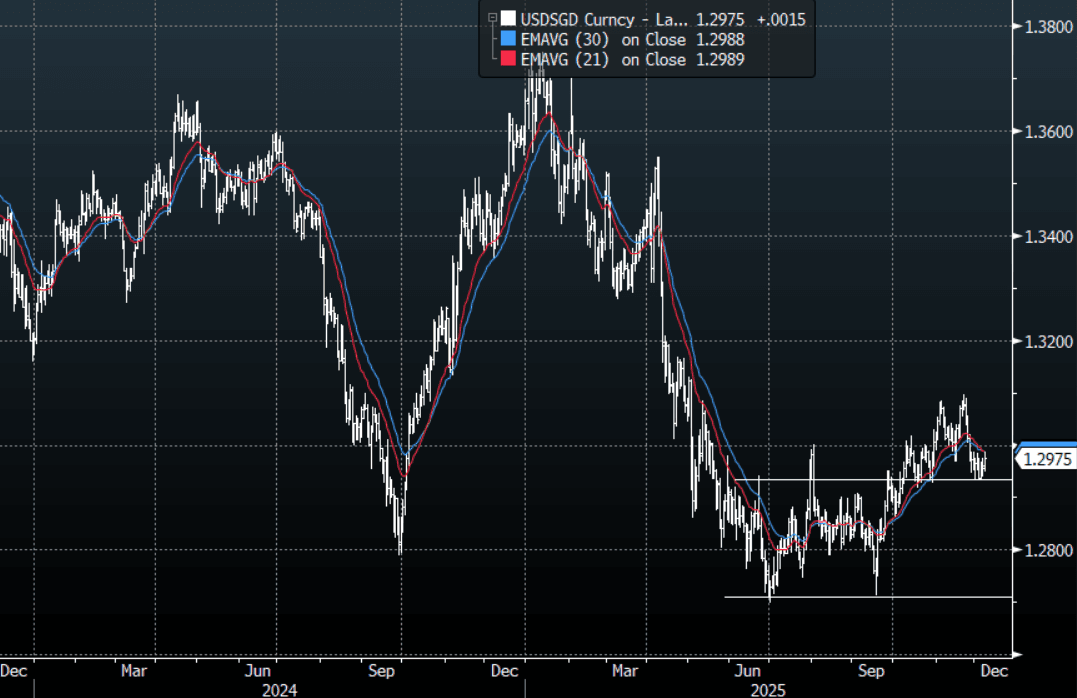Click the 2025 year label on time axis
This screenshot has height=698, width=1077.
767,689
